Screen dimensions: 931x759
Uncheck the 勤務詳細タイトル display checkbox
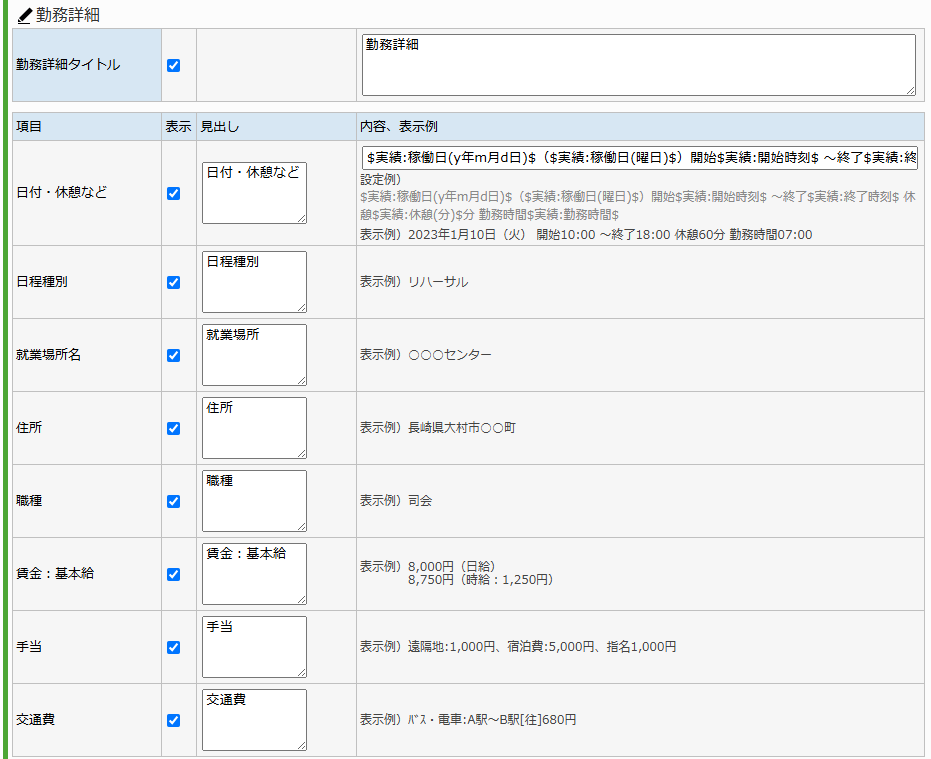[173, 65]
